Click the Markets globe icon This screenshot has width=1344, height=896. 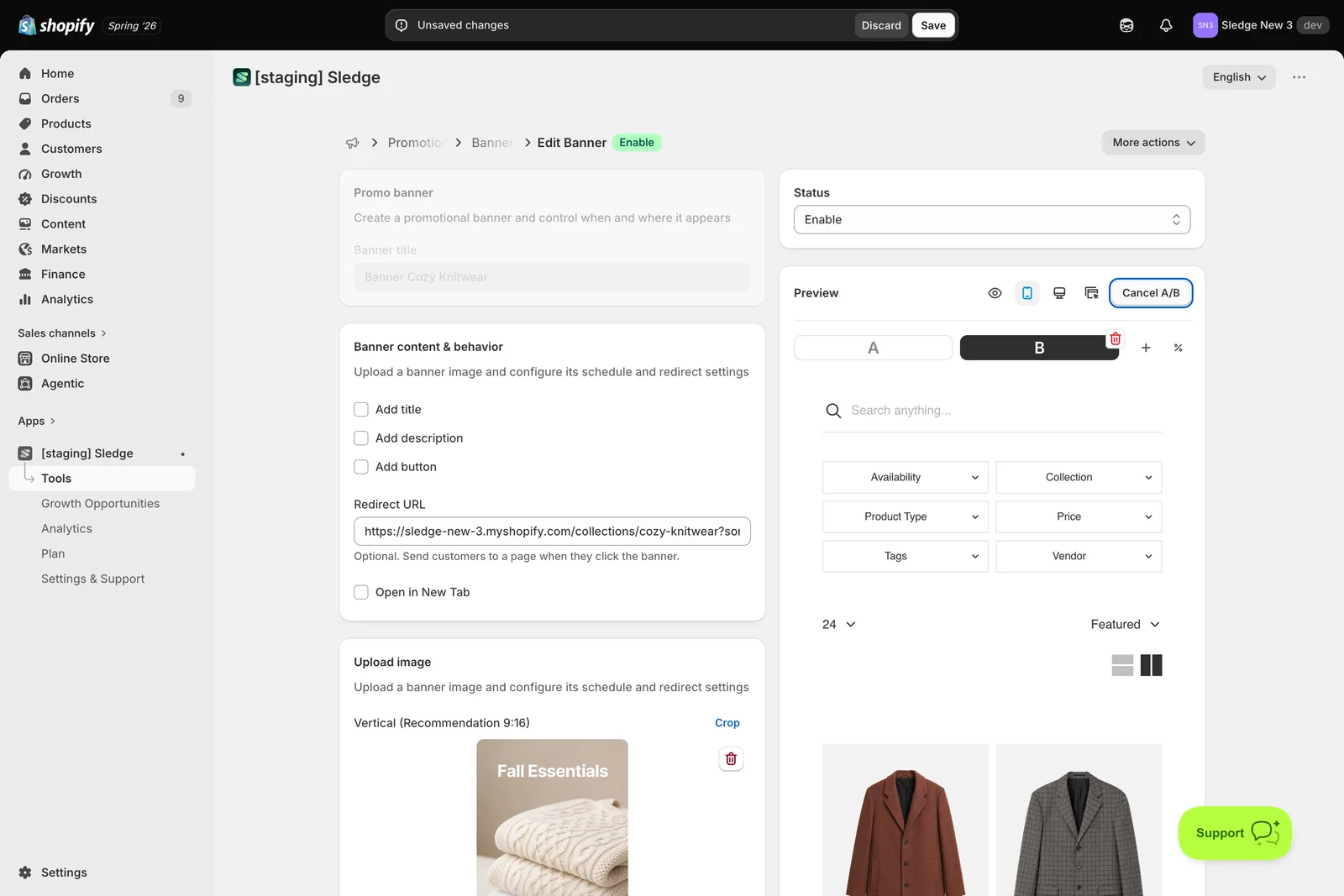(25, 249)
